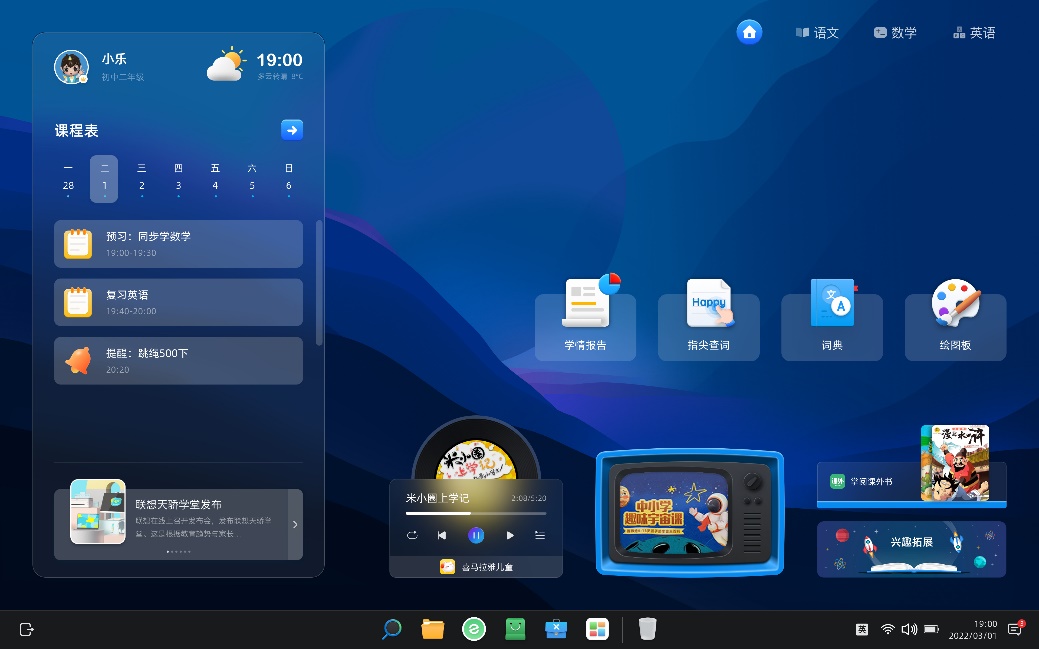Screen dimensions: 1039x649
Task: Open the 绘图板 drawing board
Action: (955, 325)
